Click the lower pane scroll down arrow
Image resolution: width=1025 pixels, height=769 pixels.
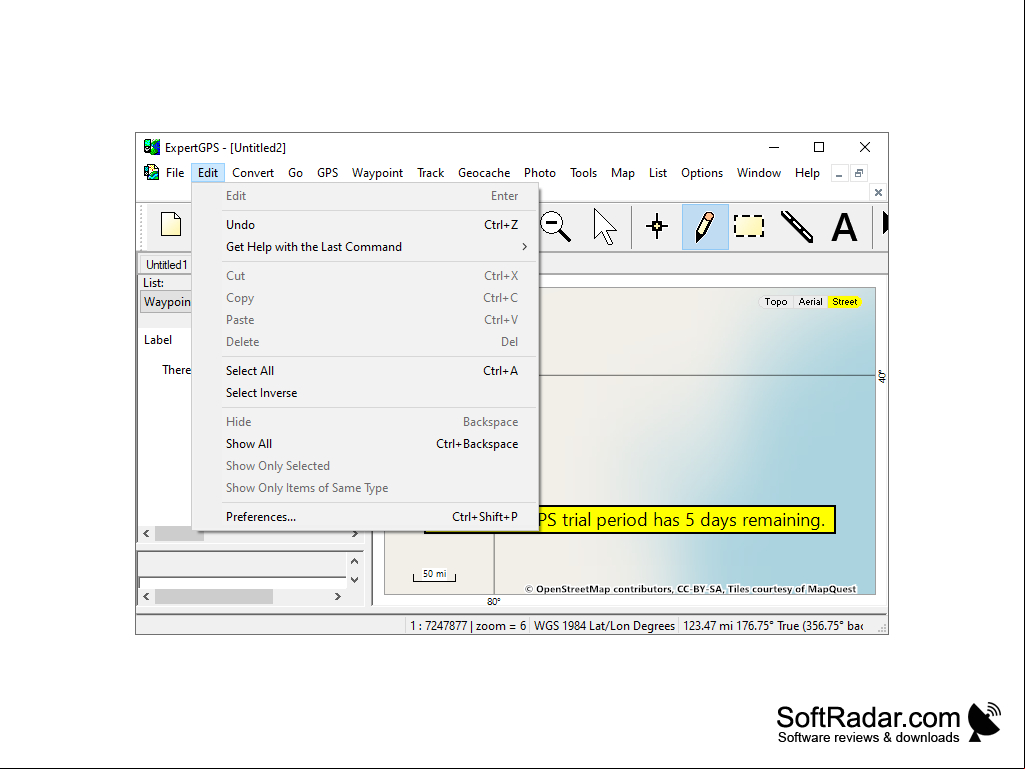point(354,579)
